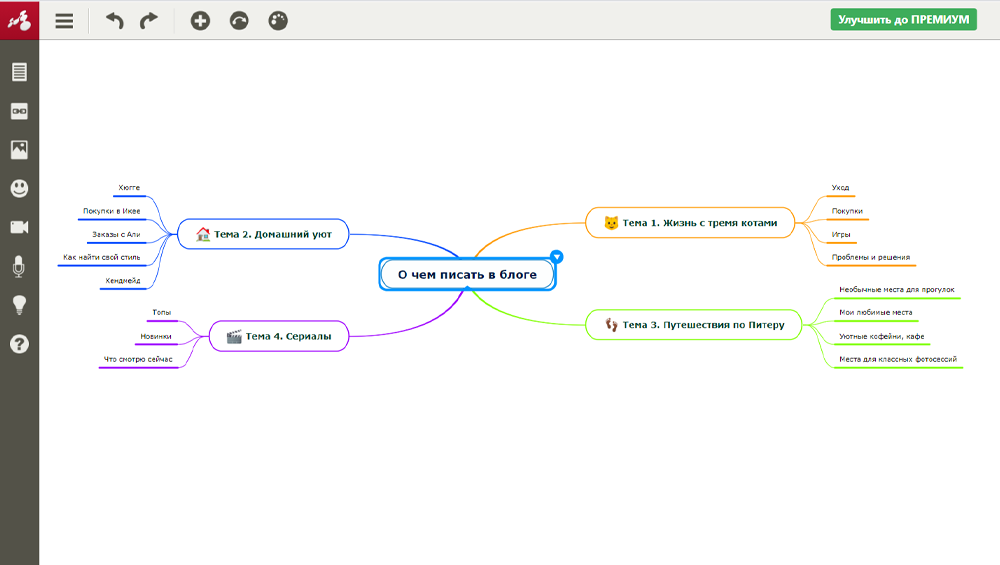Click the lightbulb icon in sidebar

[x=19, y=305]
